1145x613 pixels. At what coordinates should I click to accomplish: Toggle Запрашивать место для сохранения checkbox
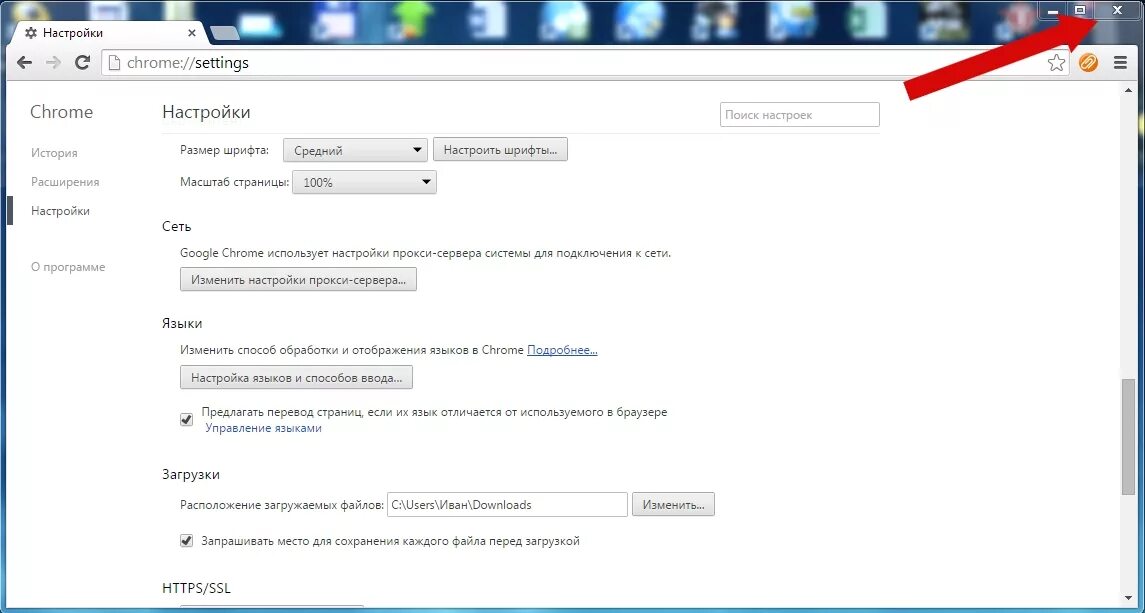tap(186, 541)
